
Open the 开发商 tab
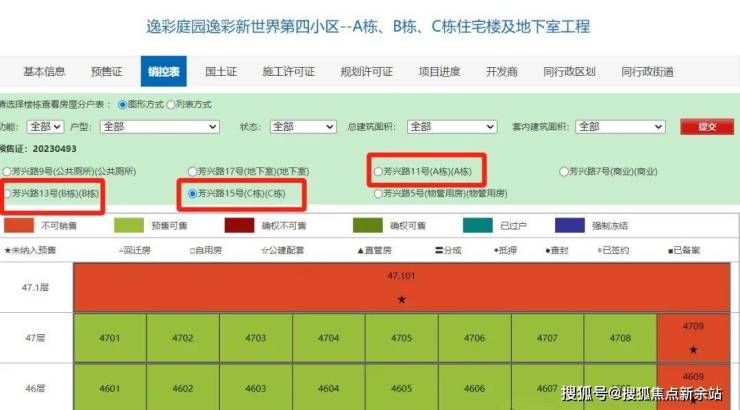502,72
